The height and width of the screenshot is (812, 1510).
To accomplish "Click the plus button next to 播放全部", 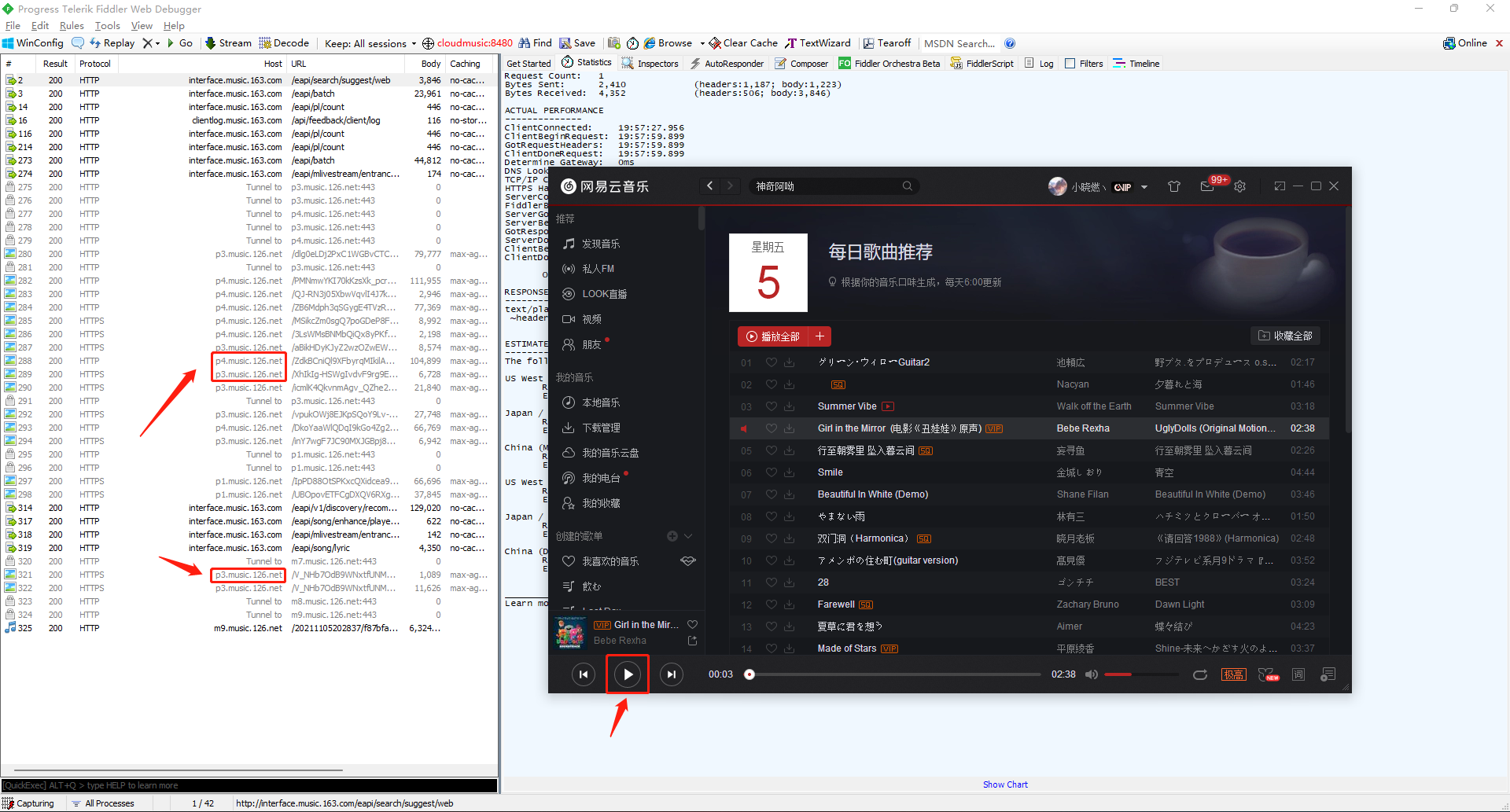I will pyautogui.click(x=819, y=336).
